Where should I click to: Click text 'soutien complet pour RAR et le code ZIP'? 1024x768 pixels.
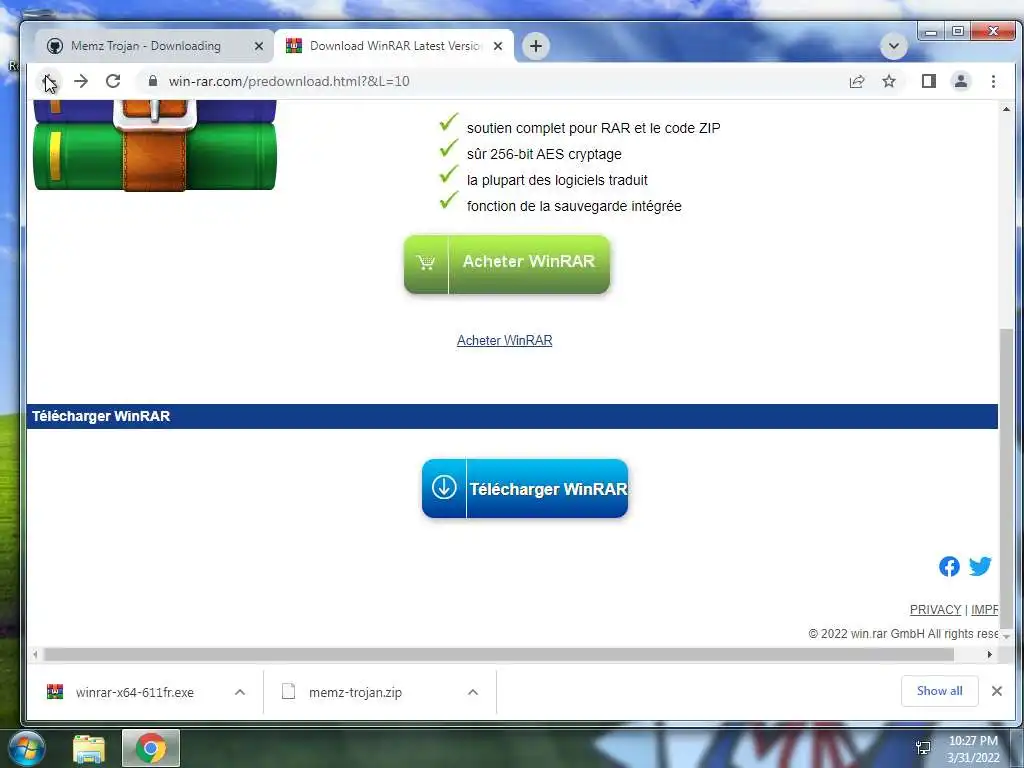pyautogui.click(x=593, y=128)
